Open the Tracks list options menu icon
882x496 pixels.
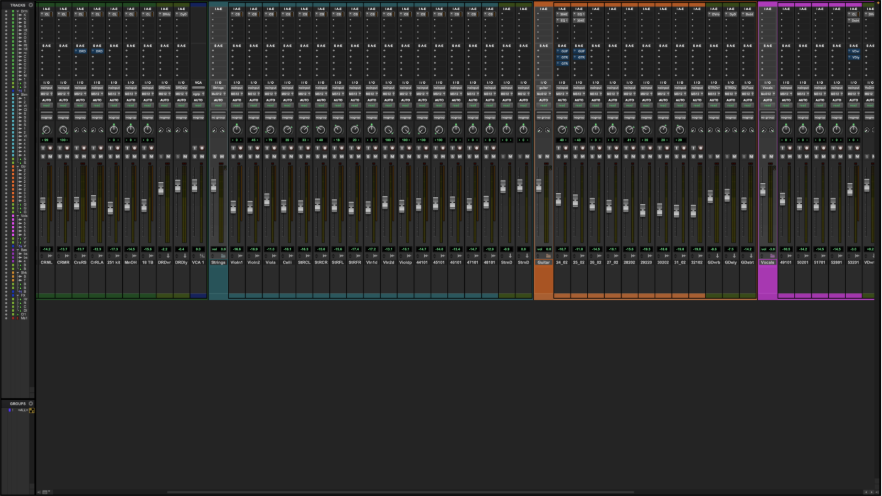30,5
